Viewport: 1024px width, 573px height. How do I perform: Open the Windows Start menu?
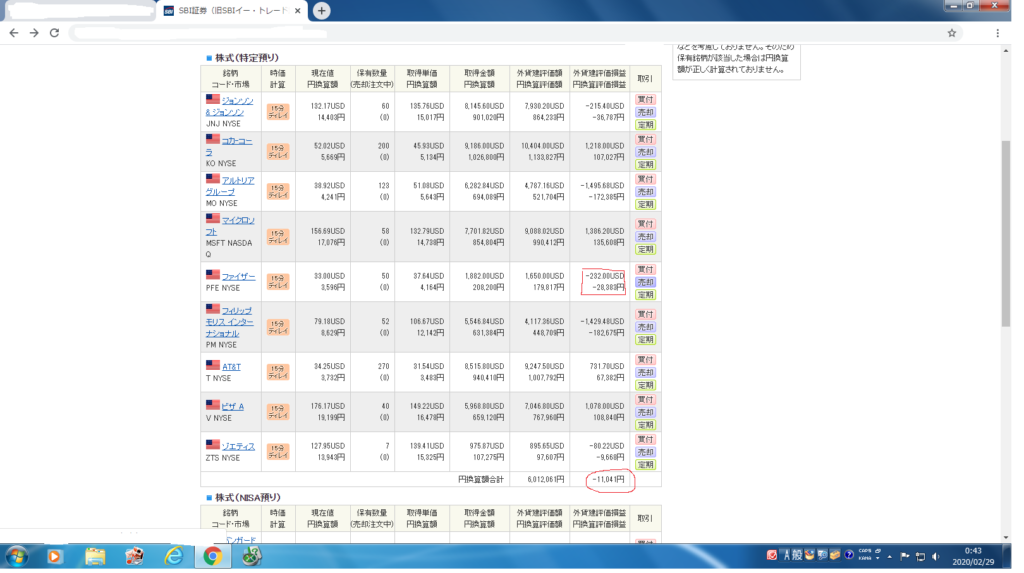[x=16, y=557]
